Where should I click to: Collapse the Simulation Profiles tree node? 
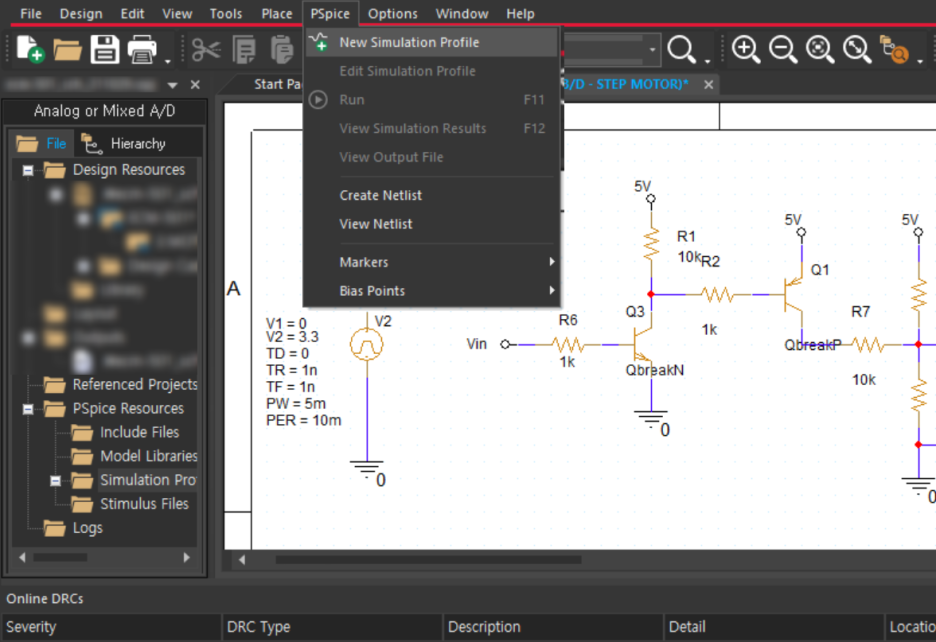pos(55,481)
